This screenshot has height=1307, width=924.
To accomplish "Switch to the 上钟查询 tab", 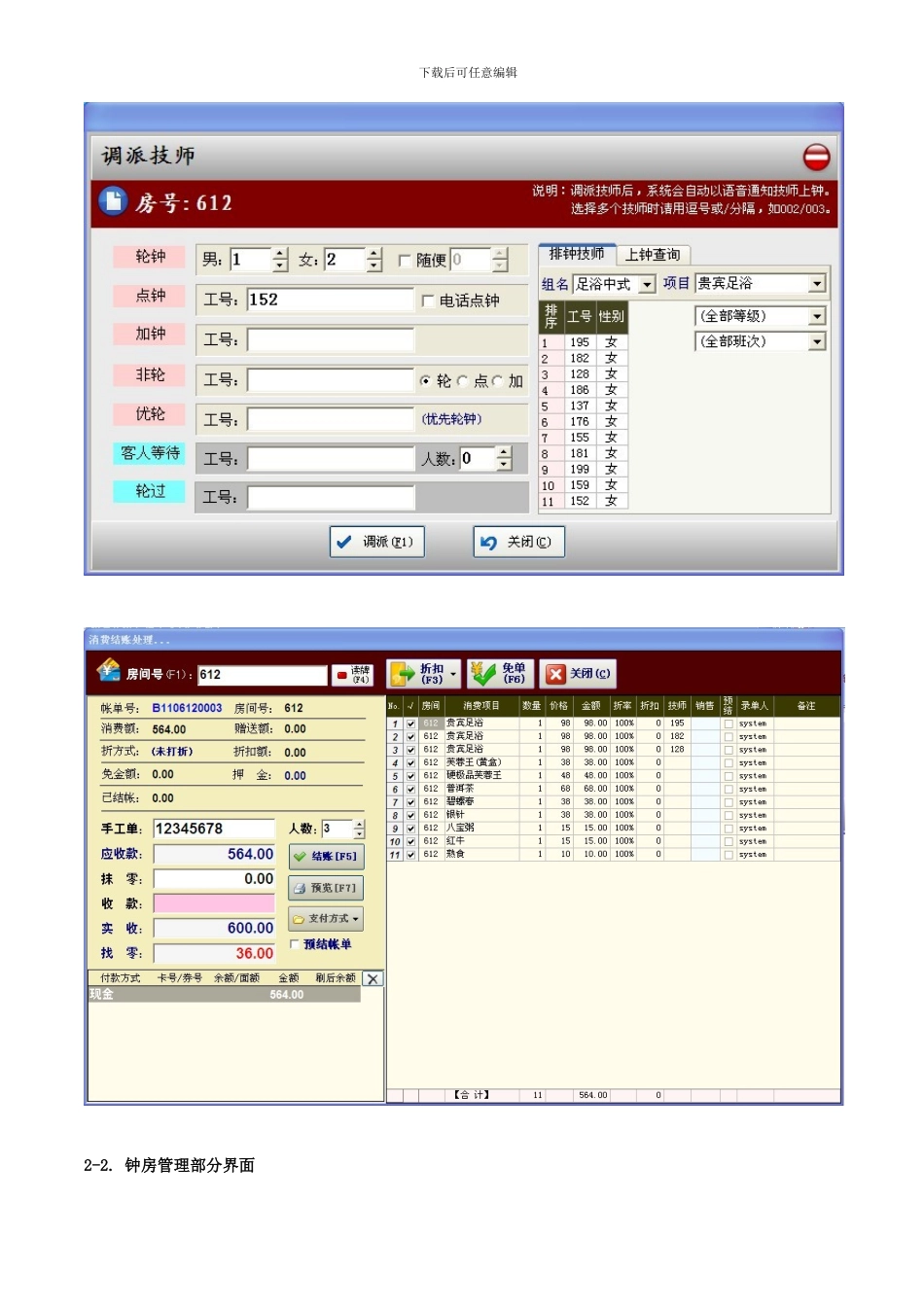I will click(x=653, y=255).
